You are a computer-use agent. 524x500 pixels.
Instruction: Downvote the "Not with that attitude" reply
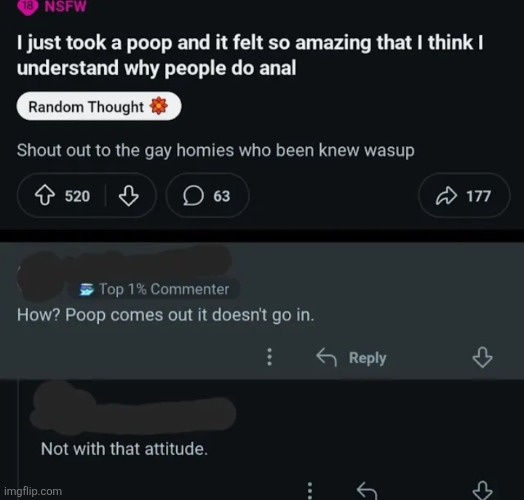[482, 491]
